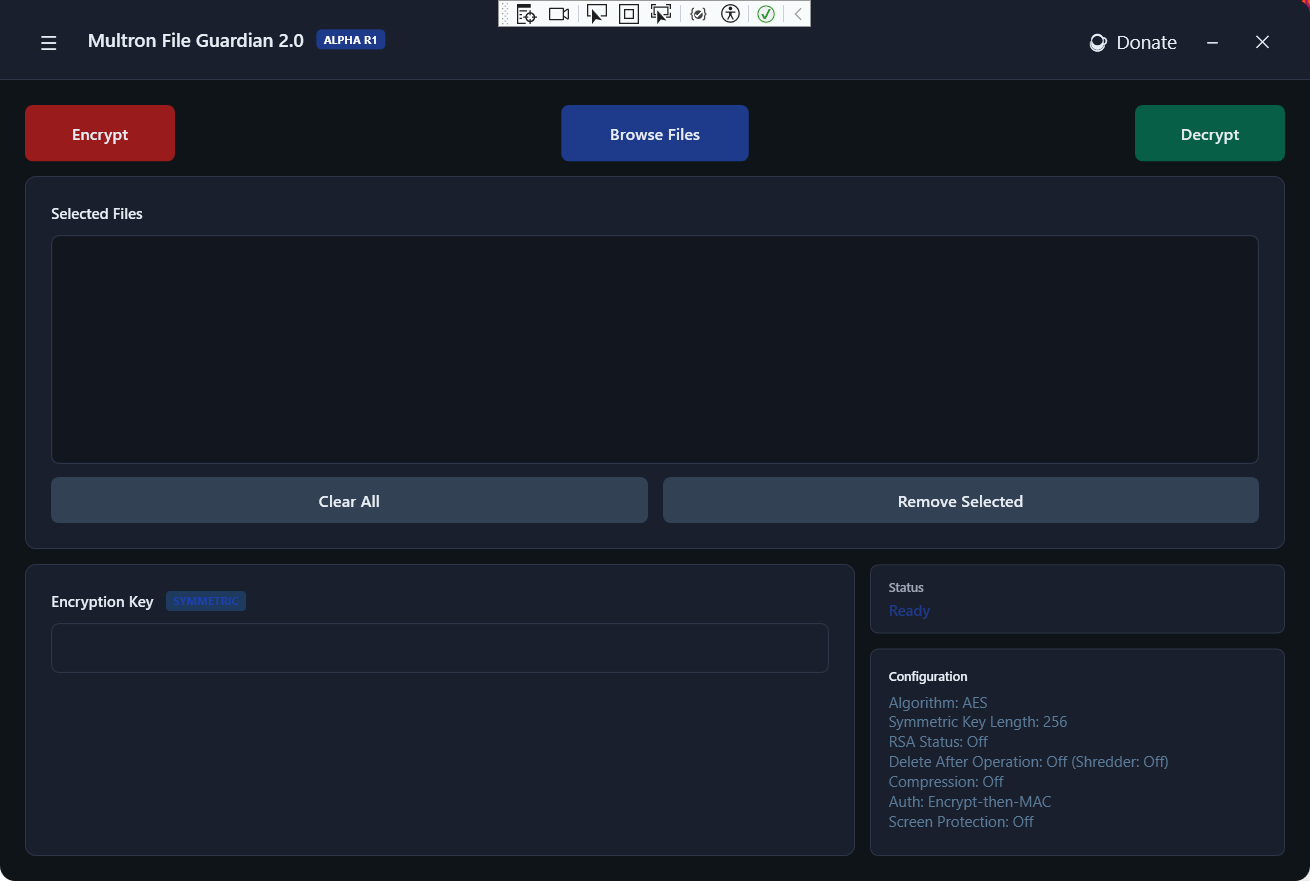This screenshot has height=881, width=1310.
Task: Select the 'RSA Status: Off' line
Action: pos(938,742)
